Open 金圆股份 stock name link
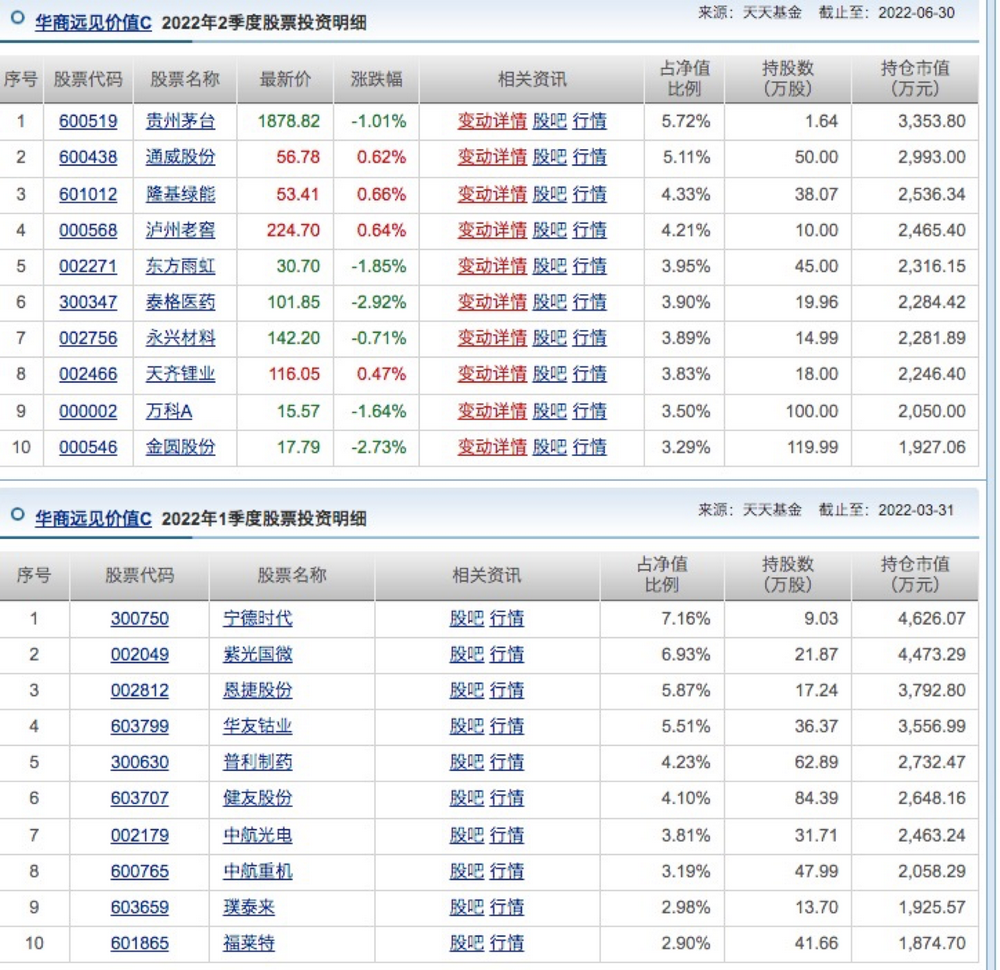 [x=180, y=447]
